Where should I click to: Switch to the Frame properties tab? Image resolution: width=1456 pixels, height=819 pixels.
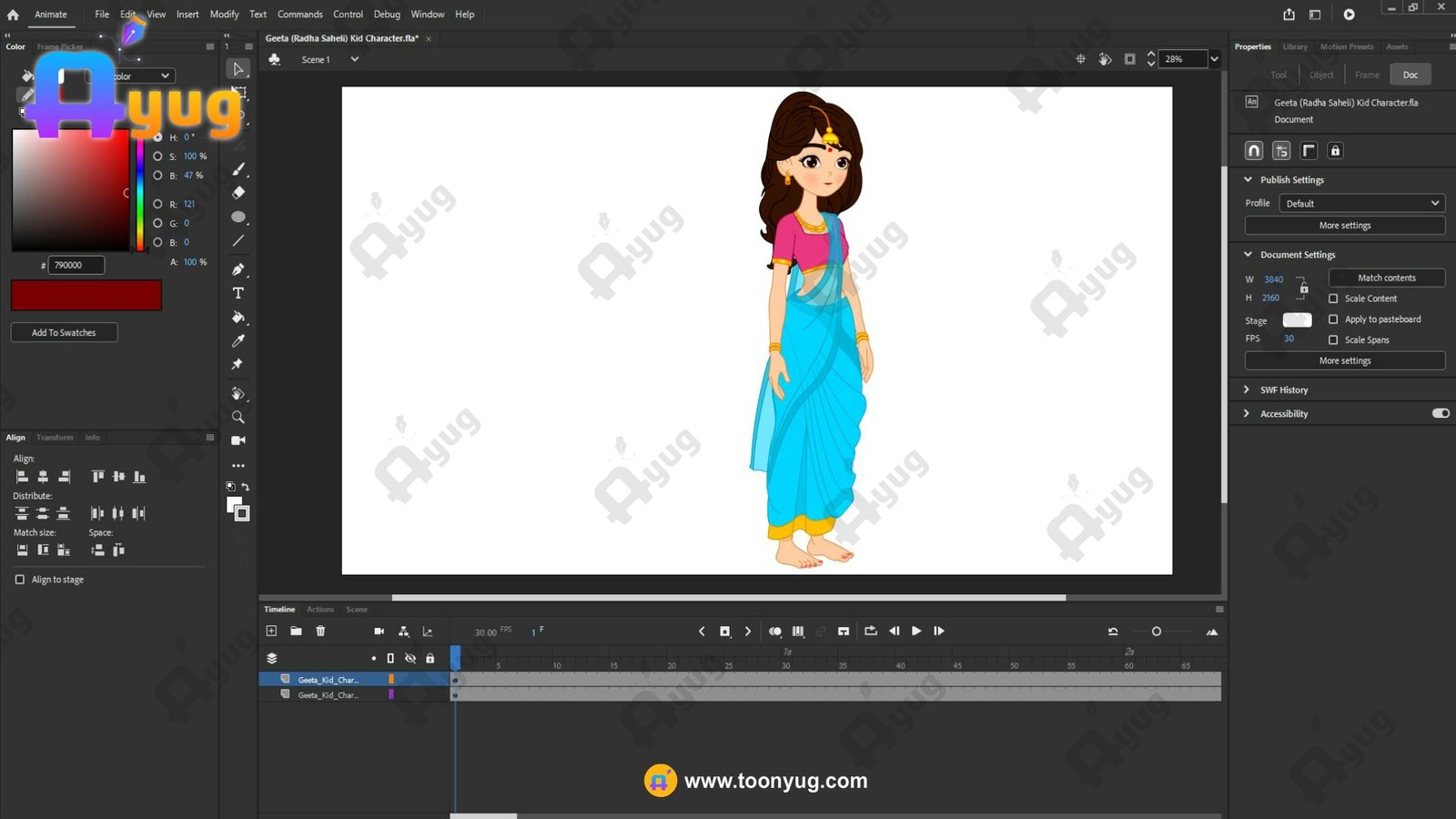(1367, 75)
